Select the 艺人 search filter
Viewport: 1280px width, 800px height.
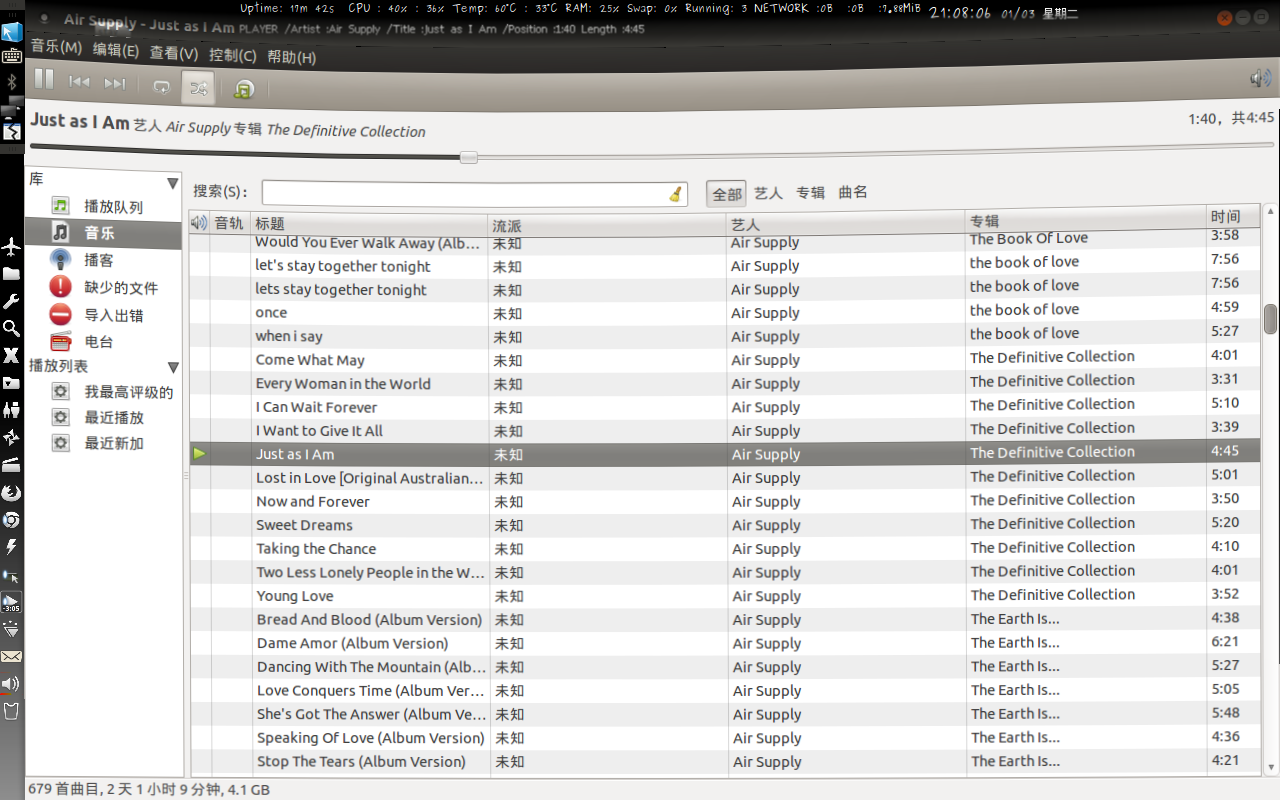(x=768, y=193)
